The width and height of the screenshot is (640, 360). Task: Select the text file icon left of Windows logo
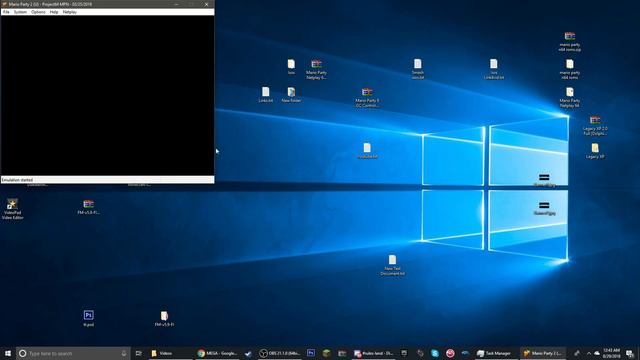(367, 151)
